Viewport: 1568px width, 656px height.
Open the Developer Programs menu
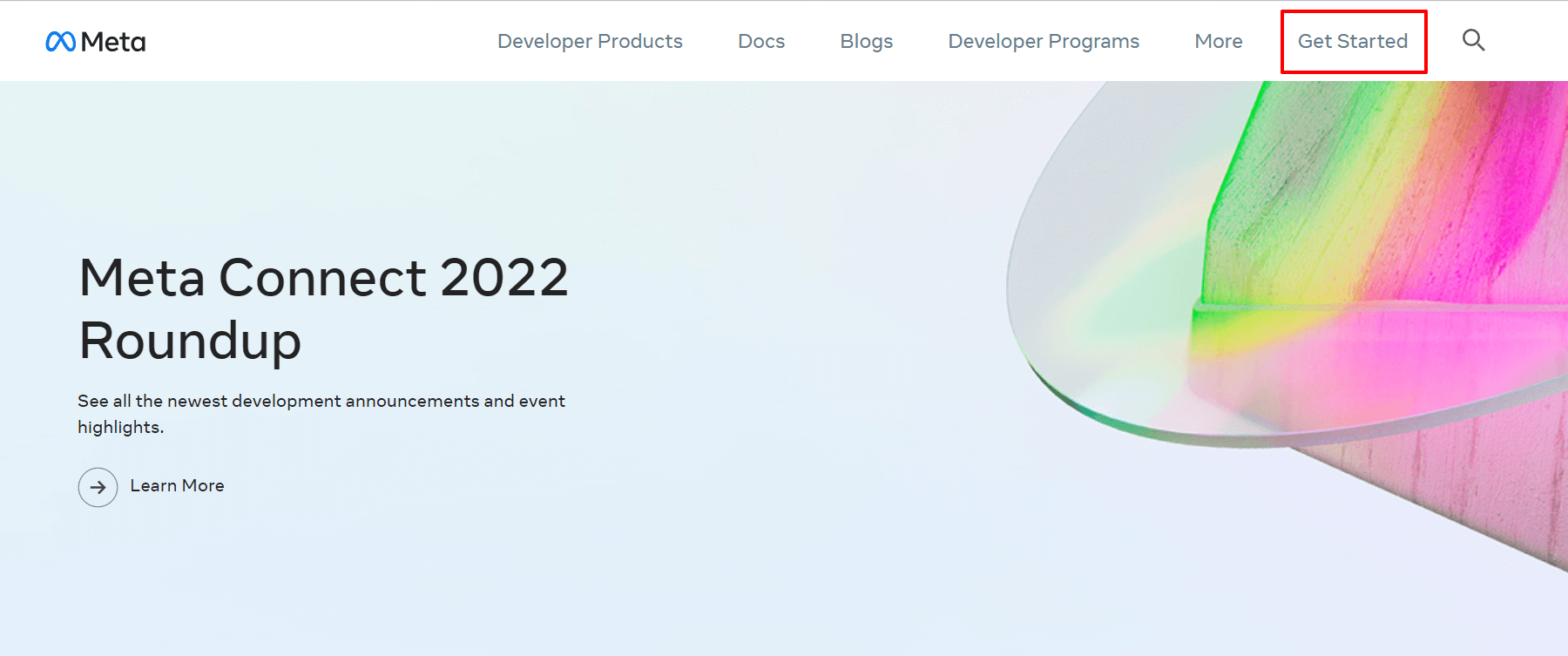1044,41
